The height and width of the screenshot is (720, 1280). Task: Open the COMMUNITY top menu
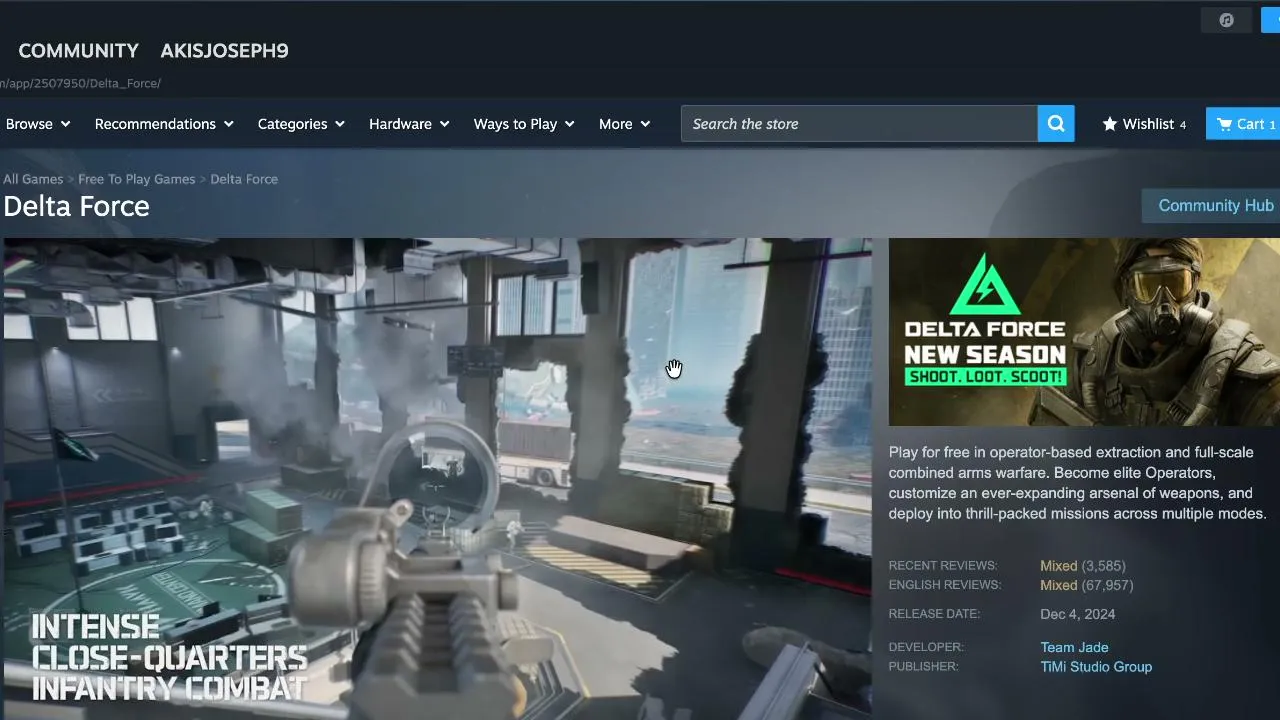click(78, 51)
